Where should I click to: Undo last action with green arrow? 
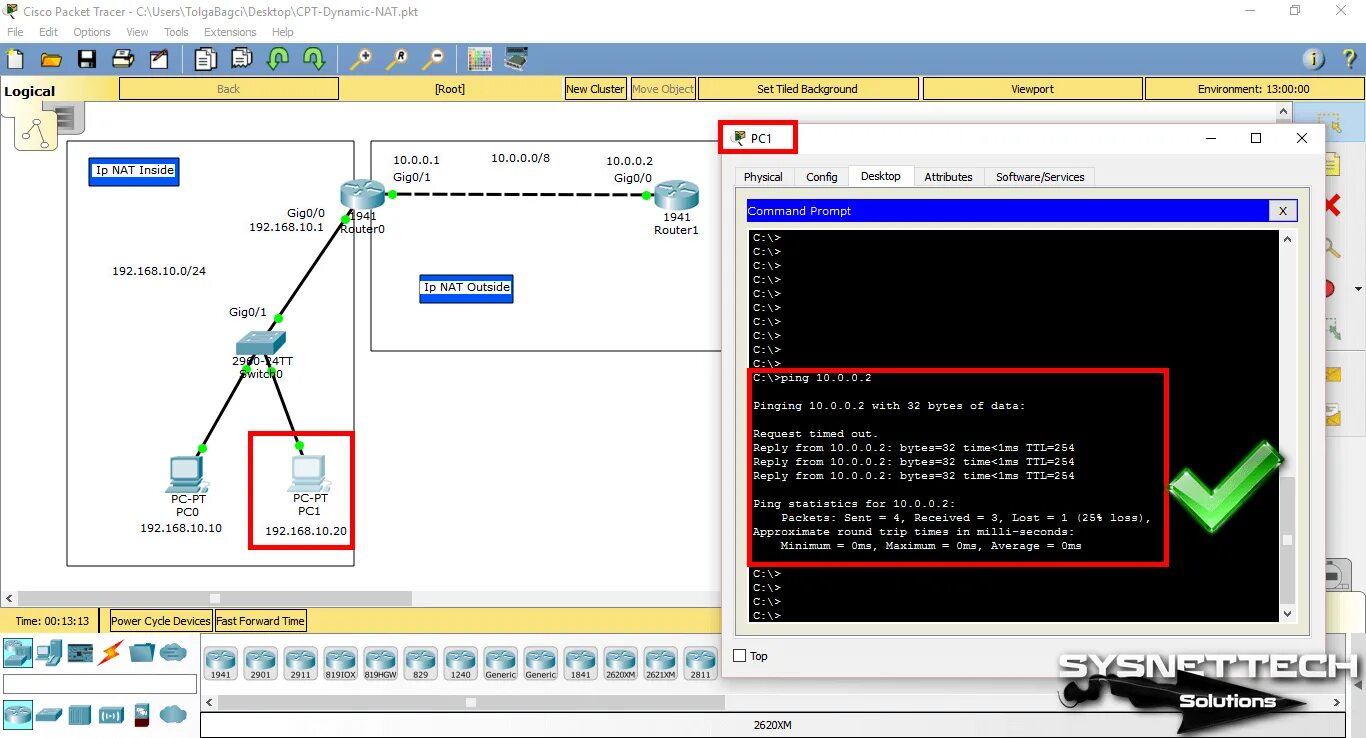278,59
